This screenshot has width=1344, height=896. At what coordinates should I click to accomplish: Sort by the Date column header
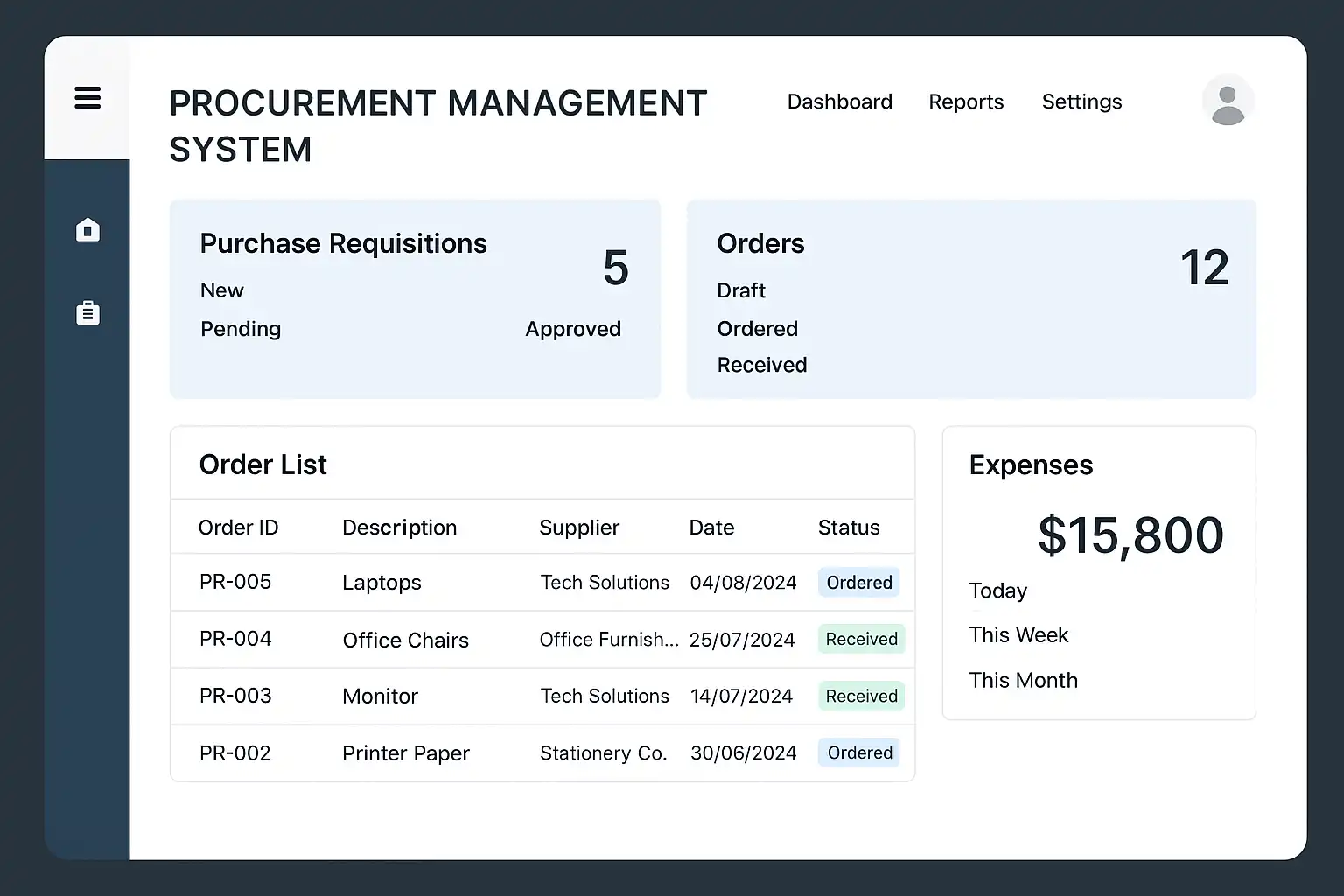click(711, 528)
